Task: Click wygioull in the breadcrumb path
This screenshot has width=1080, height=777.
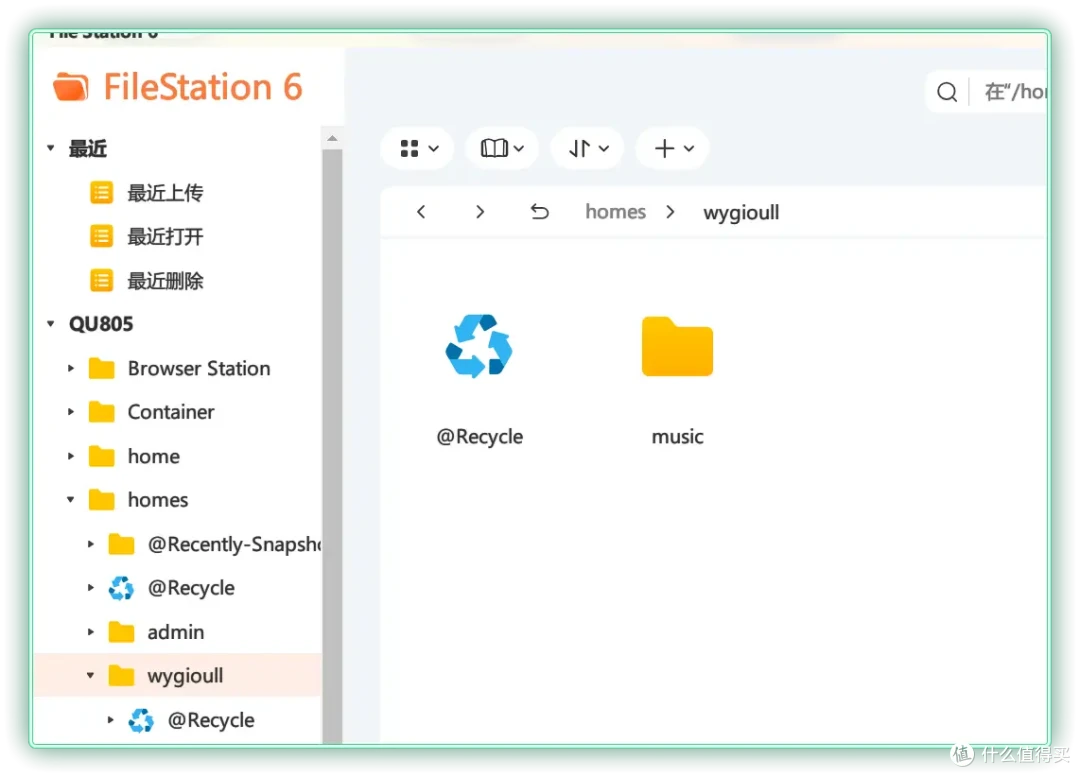Action: [741, 212]
